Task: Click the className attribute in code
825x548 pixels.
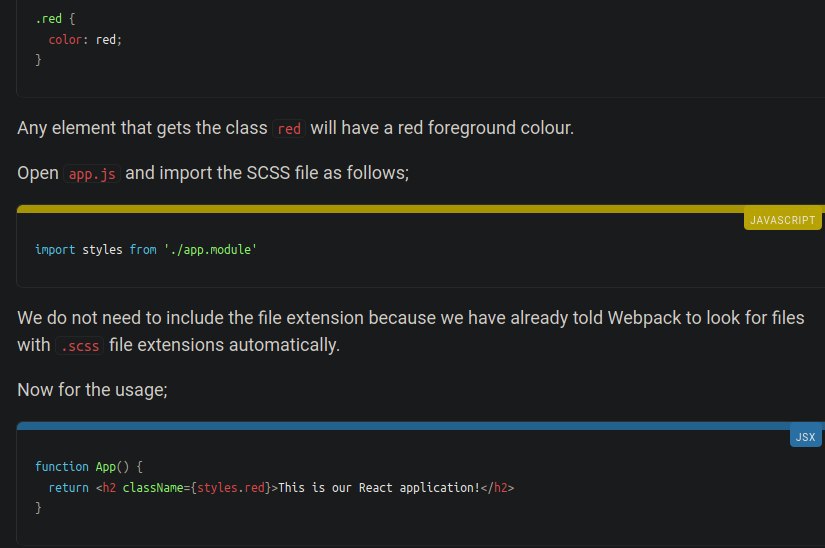Action: coord(153,488)
